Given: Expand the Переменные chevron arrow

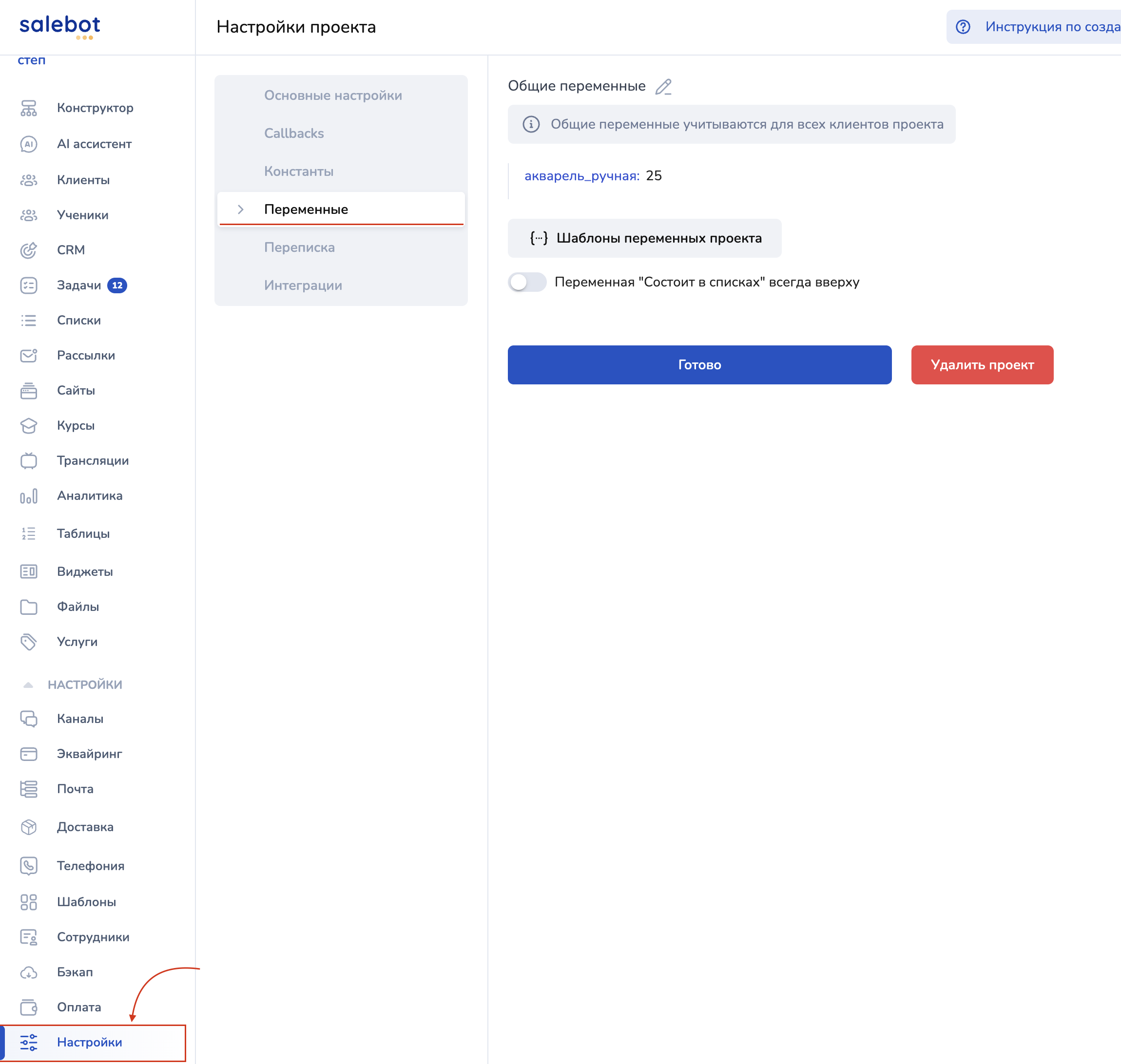Looking at the screenshot, I should pos(241,209).
